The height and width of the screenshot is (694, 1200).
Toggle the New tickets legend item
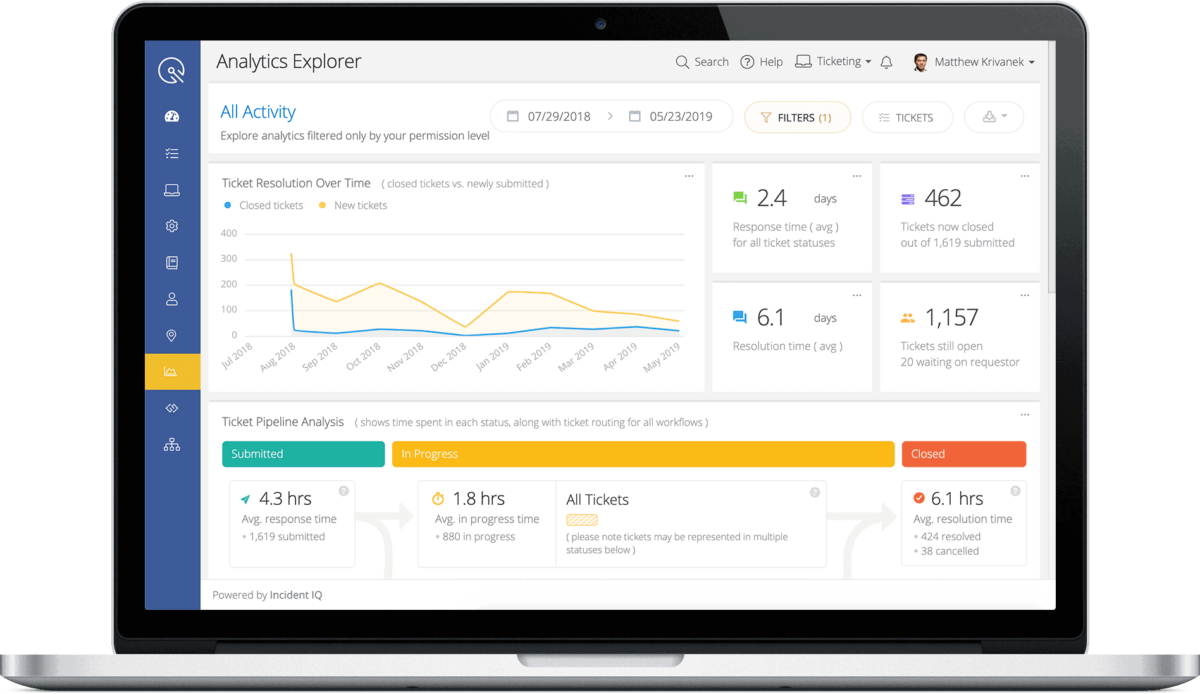352,205
